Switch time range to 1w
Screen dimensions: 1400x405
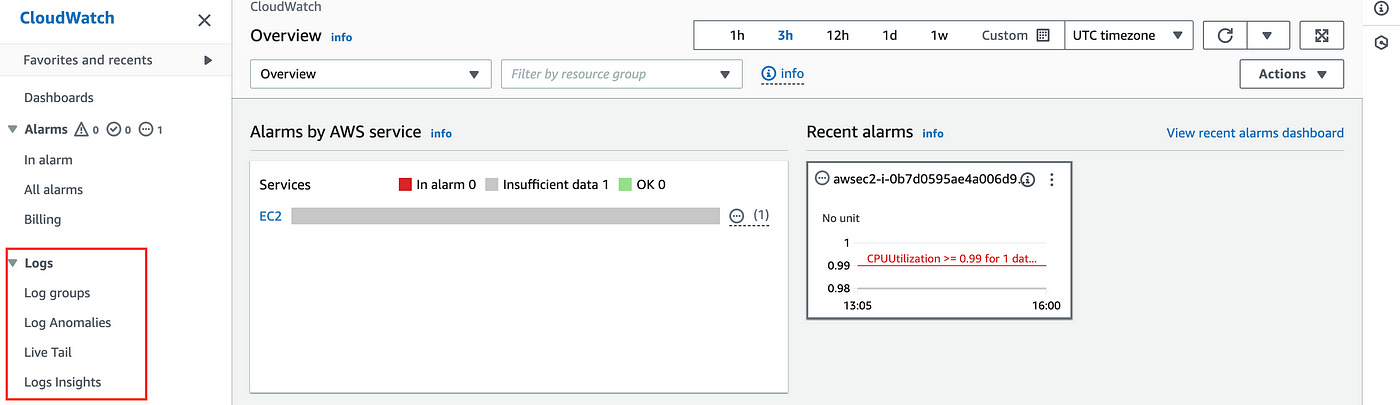pos(939,35)
